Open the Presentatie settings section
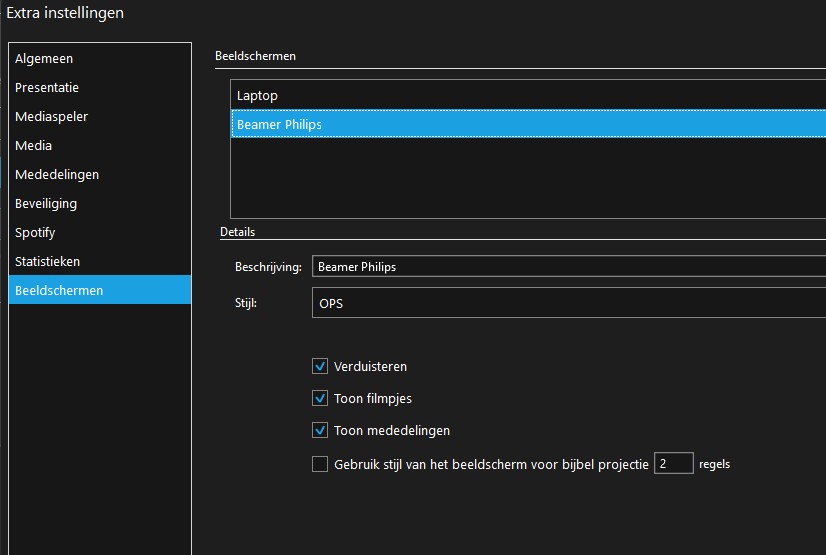The image size is (826, 555). (100, 87)
